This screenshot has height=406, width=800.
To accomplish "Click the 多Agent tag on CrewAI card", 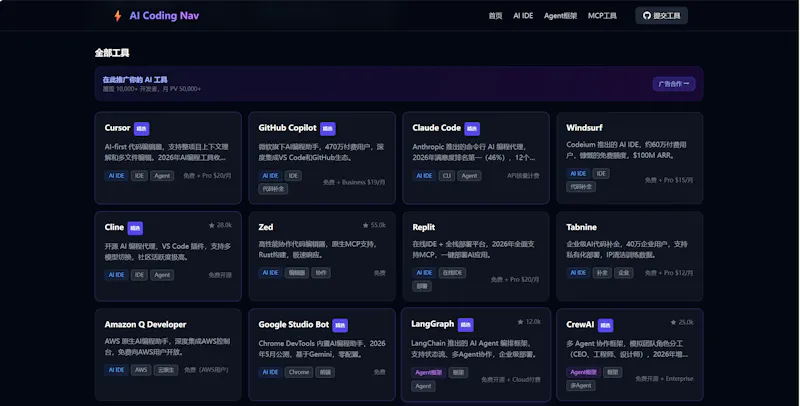I will click(581, 386).
